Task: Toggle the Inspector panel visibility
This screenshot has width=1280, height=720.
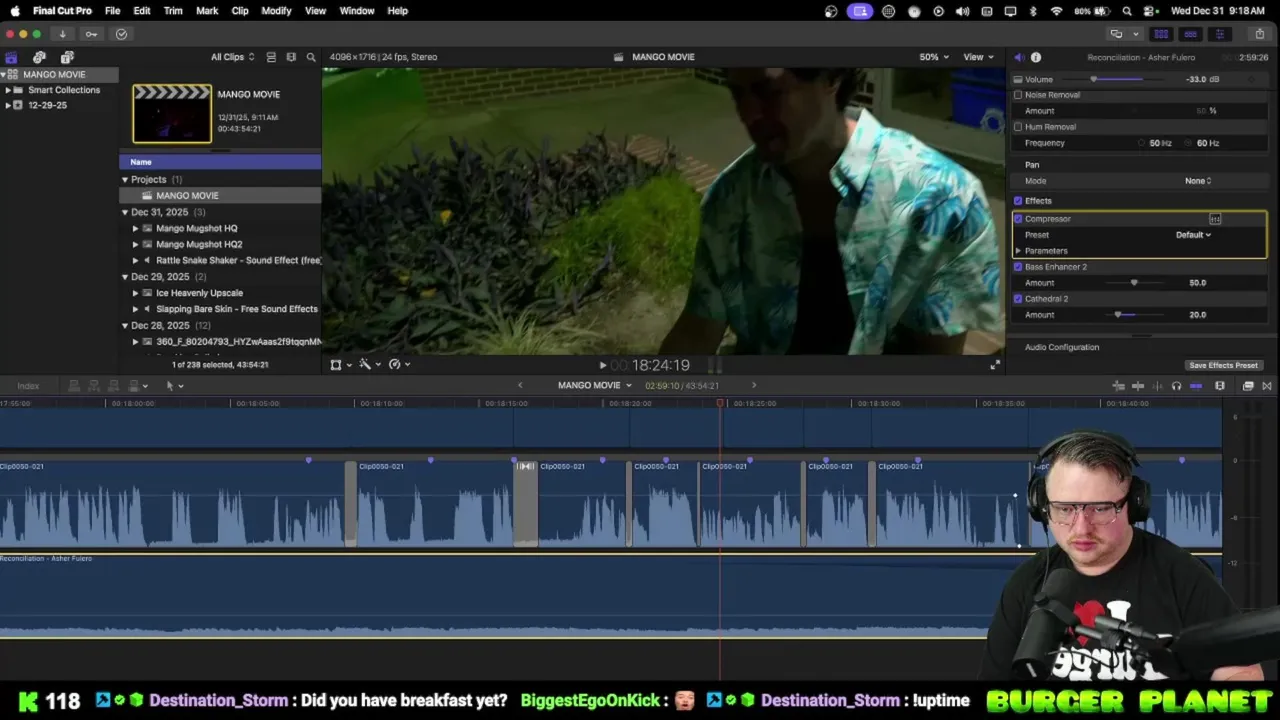Action: coord(1219,34)
